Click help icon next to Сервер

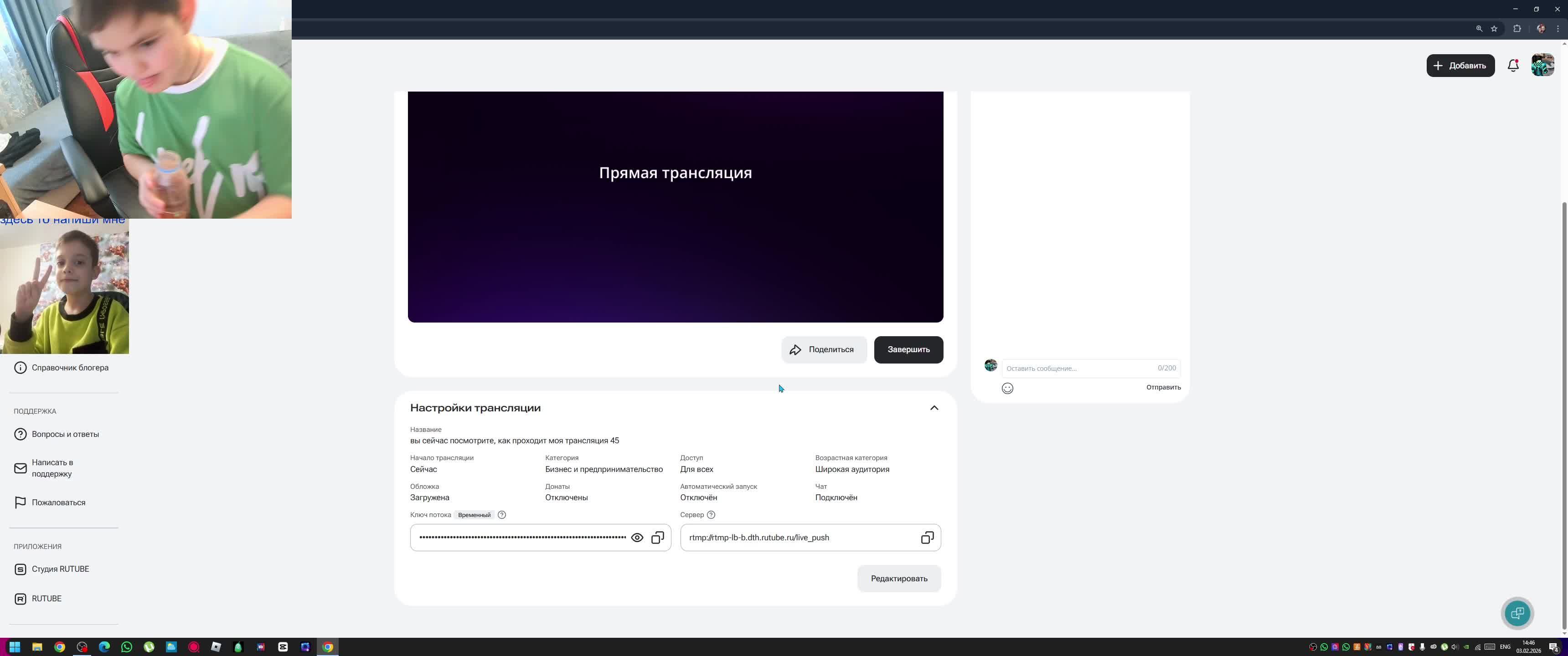(x=711, y=515)
